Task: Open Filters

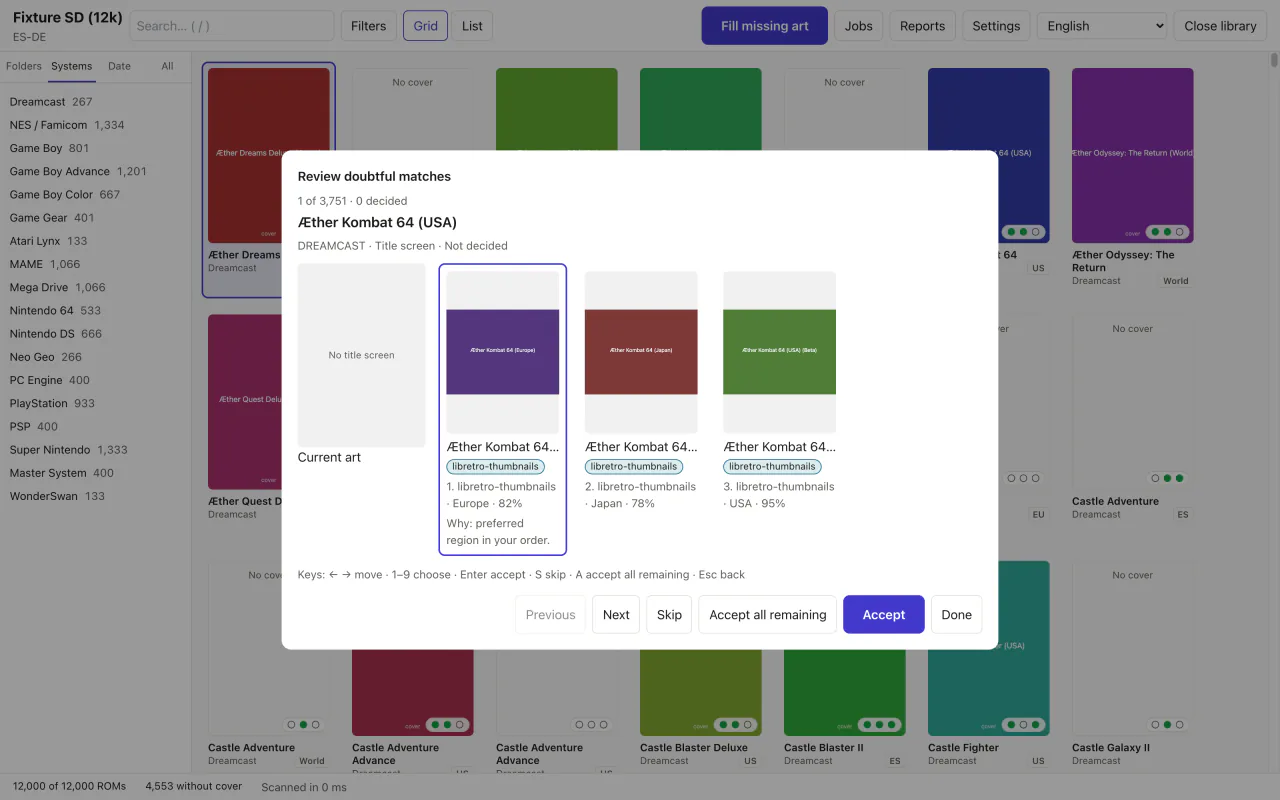Action: click(368, 26)
